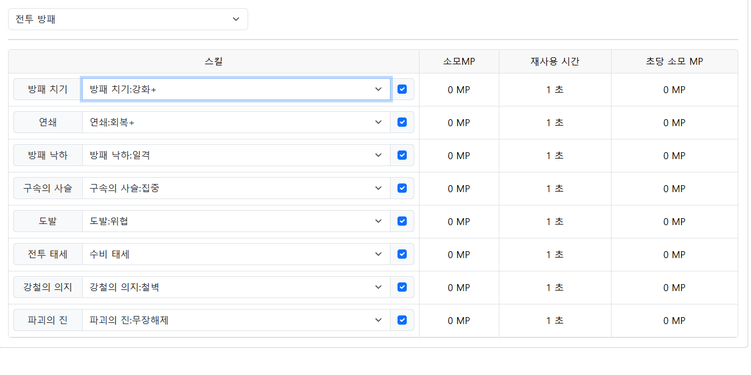Viewport: 751px width, 375px height.
Task: Uncheck the 방패 낙하 row checkbox
Action: [402, 155]
